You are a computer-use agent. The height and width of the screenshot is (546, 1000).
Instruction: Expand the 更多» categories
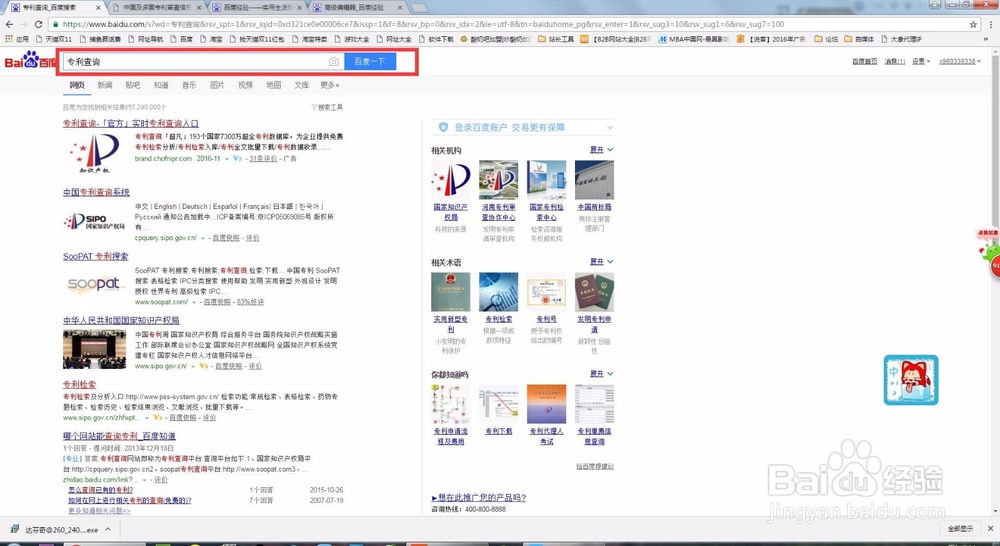(x=330, y=85)
